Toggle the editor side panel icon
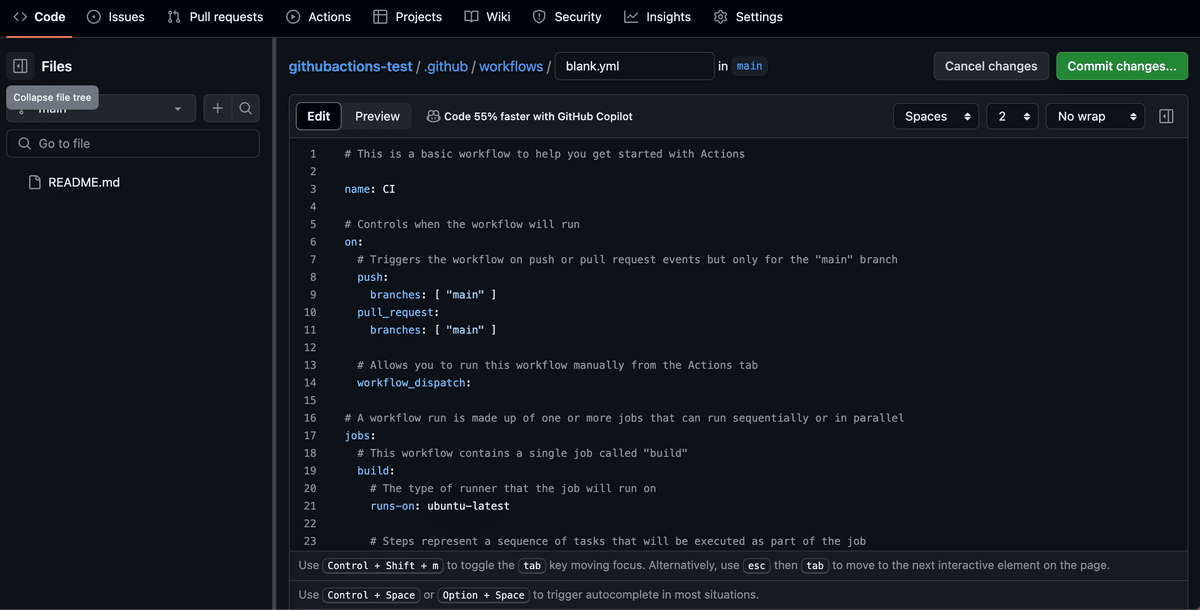This screenshot has height=610, width=1200. (1166, 116)
